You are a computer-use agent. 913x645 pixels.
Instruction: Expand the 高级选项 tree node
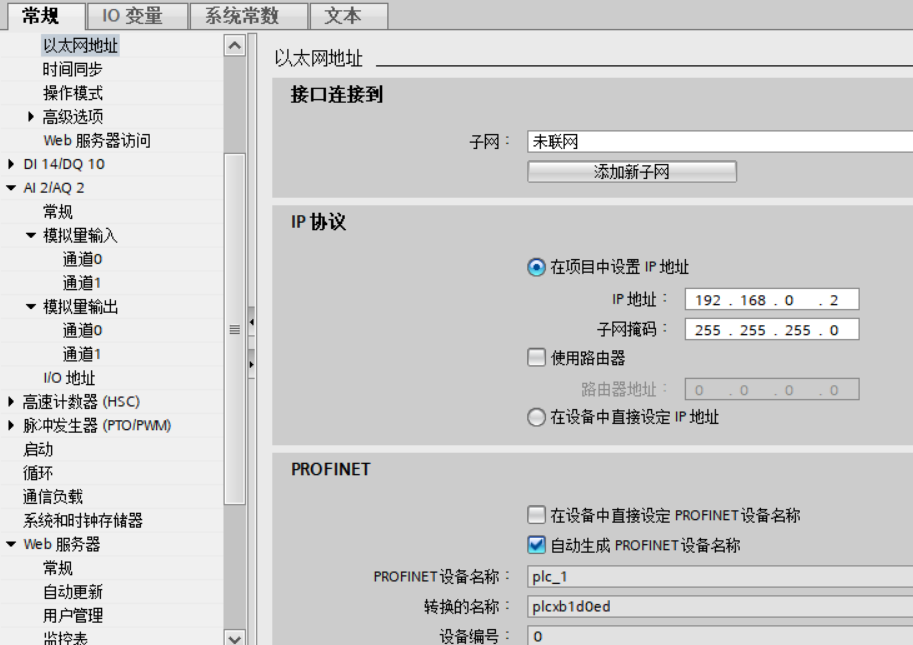click(x=32, y=117)
